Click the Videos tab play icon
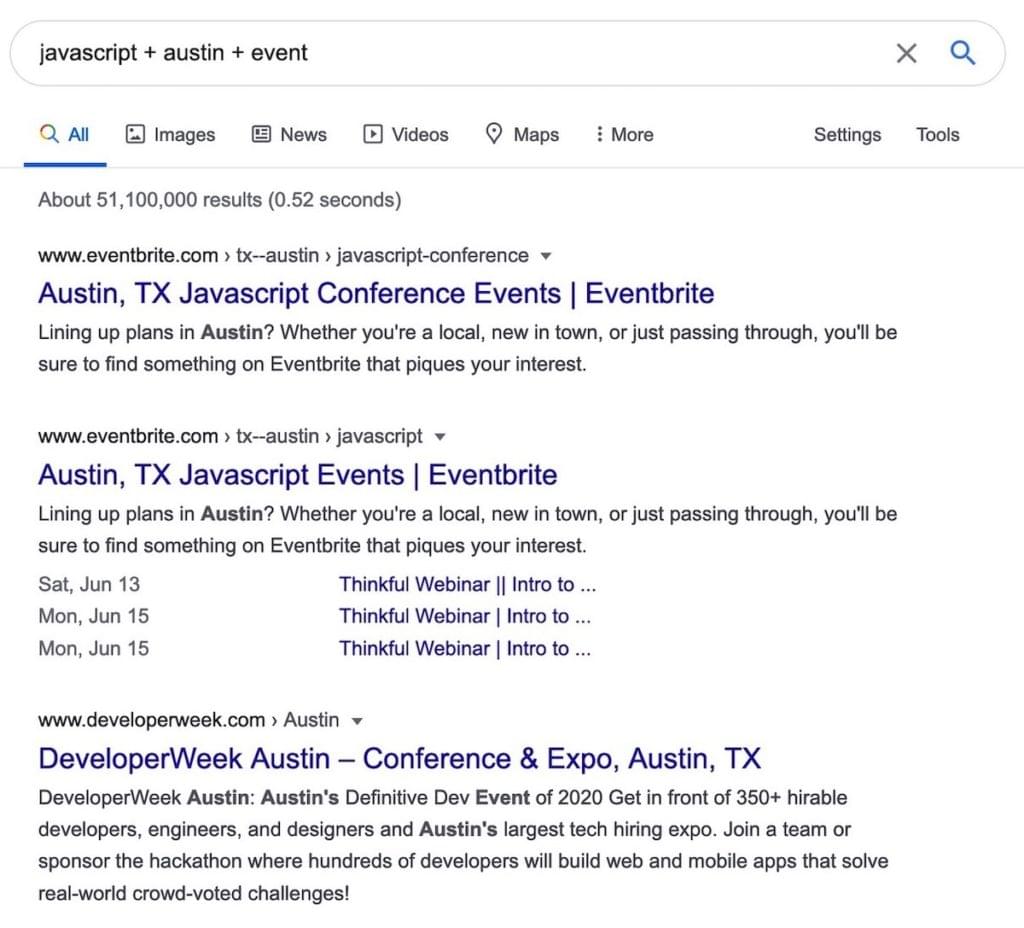 [x=373, y=134]
